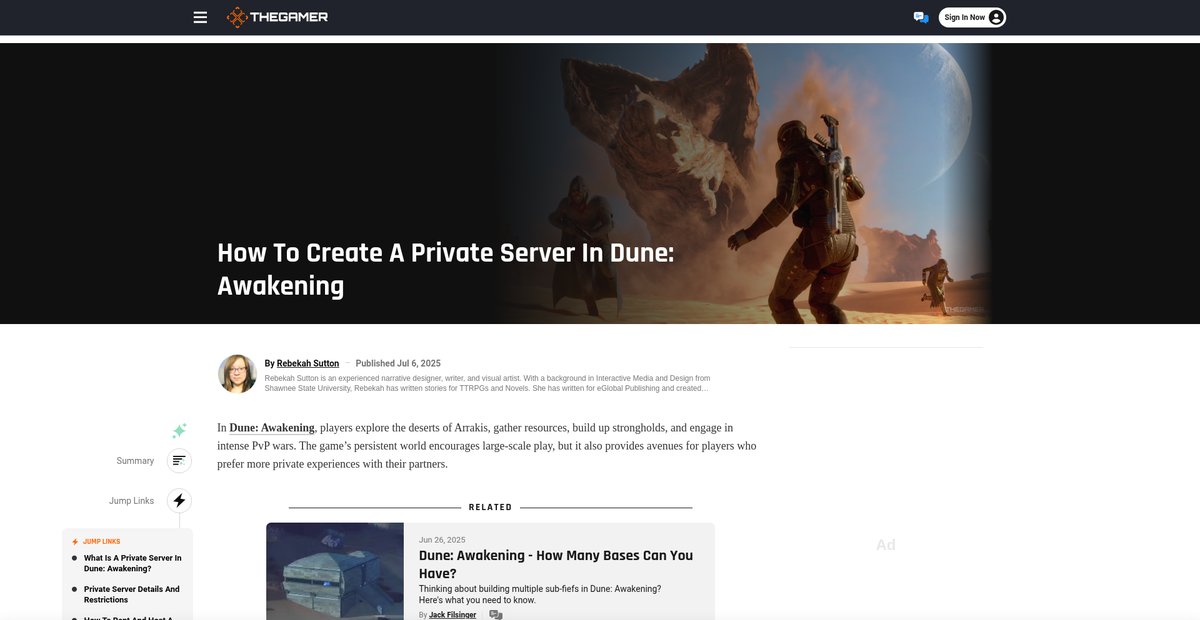Click Rebekah Sutton's author photo
1200x620 pixels.
coord(237,373)
